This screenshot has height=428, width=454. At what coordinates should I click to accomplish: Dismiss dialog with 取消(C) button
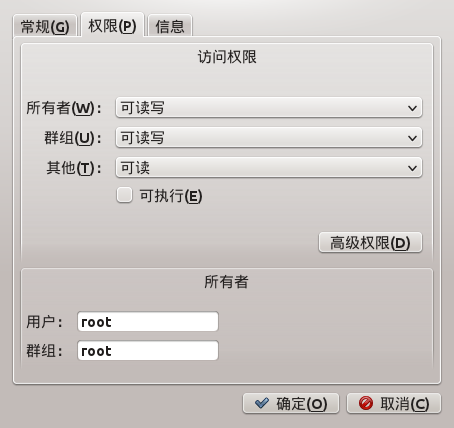coord(394,404)
